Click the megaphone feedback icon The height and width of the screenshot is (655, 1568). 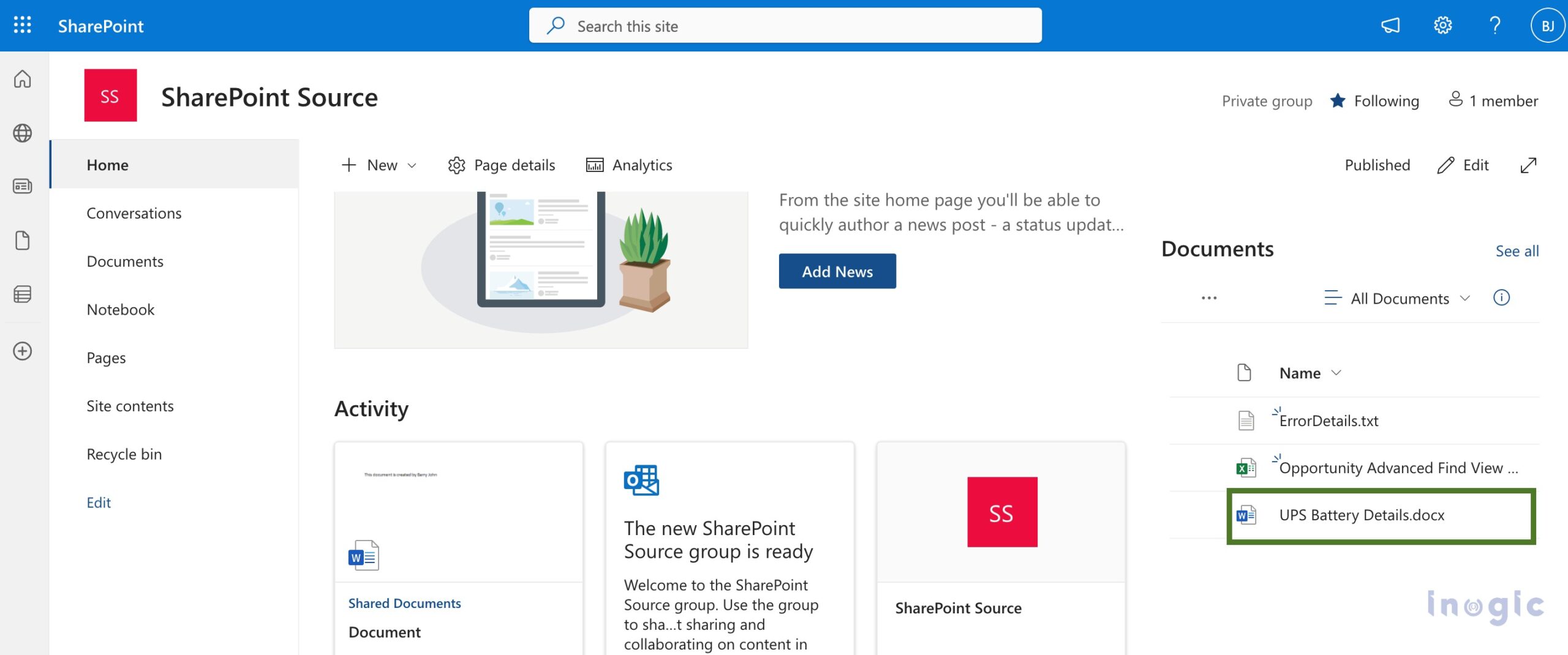click(x=1390, y=26)
